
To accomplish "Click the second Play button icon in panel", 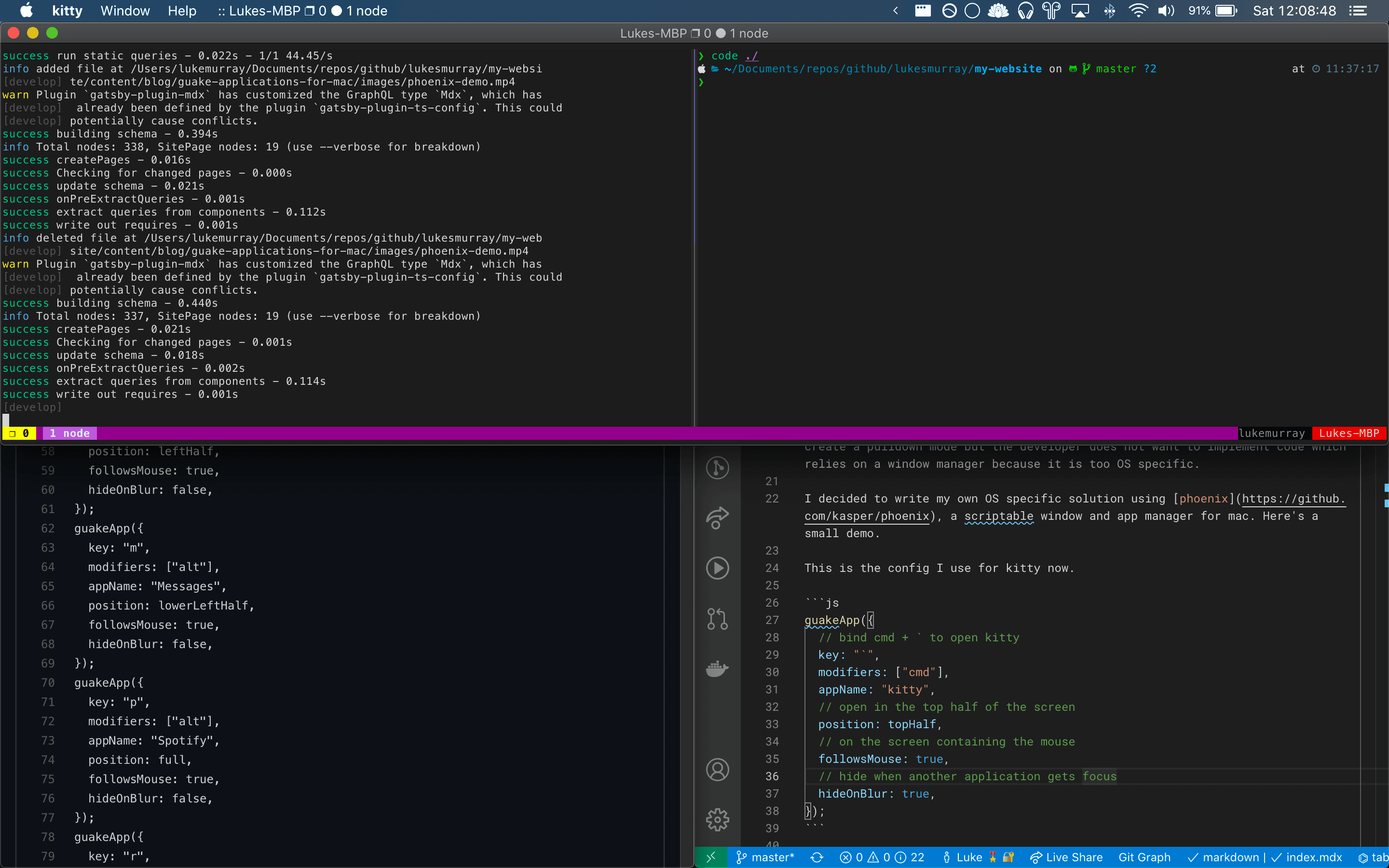I will (718, 568).
